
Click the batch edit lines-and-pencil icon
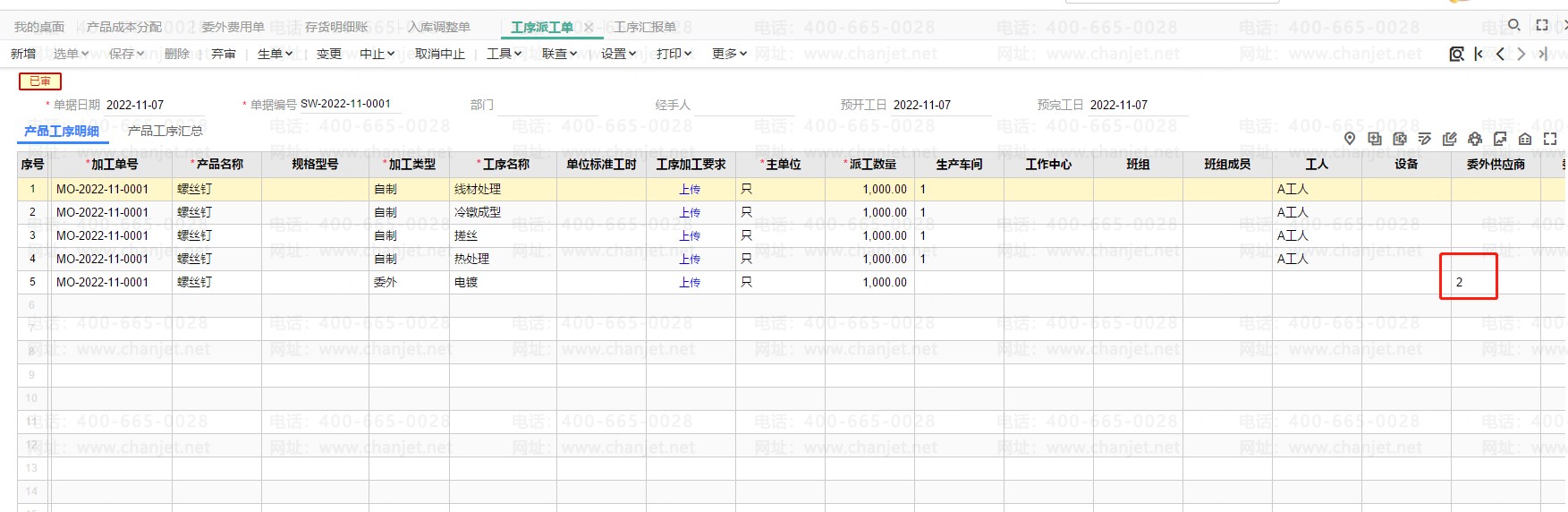pos(1425,138)
